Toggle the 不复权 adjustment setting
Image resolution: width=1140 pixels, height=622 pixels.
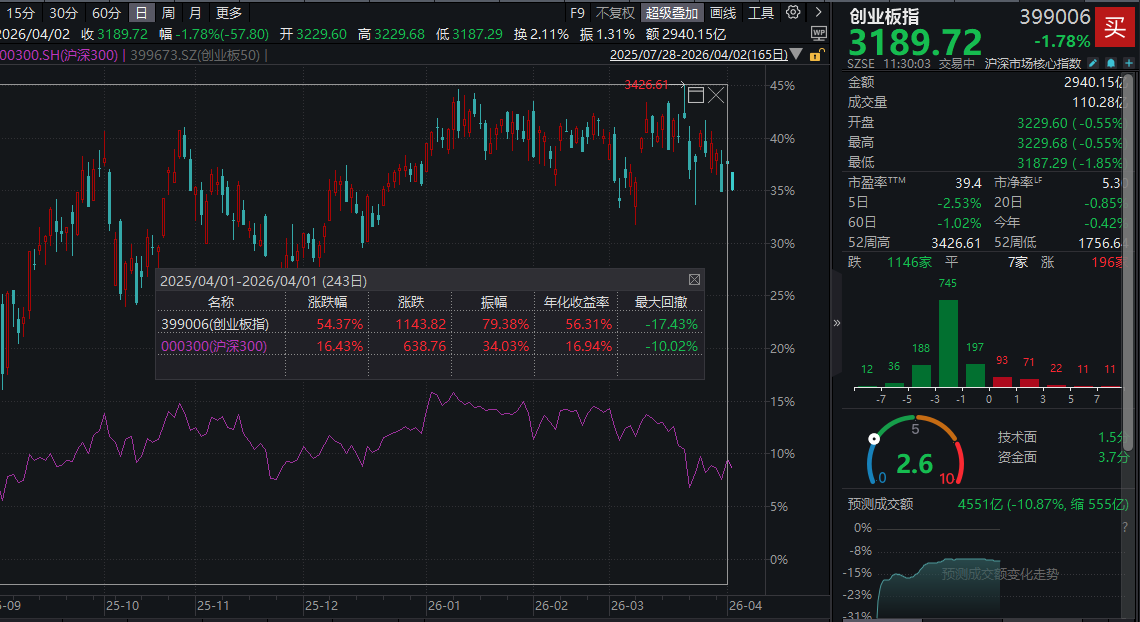pyautogui.click(x=615, y=13)
